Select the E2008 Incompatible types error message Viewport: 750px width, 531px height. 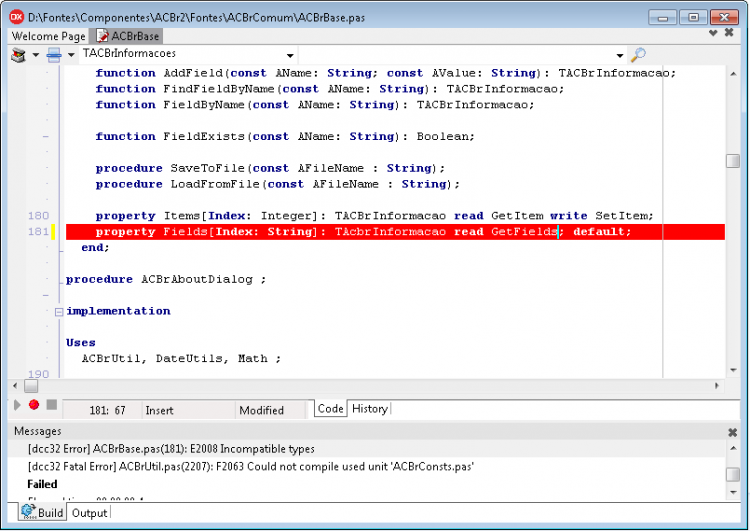pyautogui.click(x=171, y=449)
